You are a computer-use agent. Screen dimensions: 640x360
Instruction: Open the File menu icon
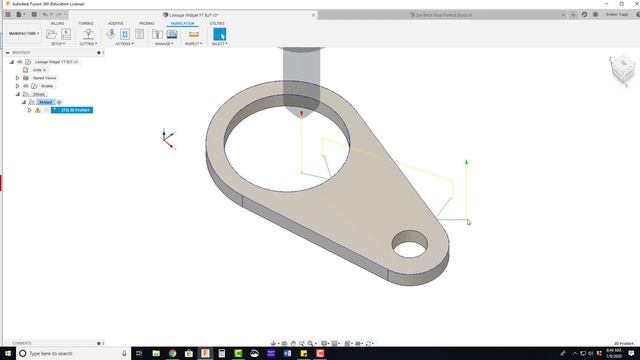coord(19,14)
